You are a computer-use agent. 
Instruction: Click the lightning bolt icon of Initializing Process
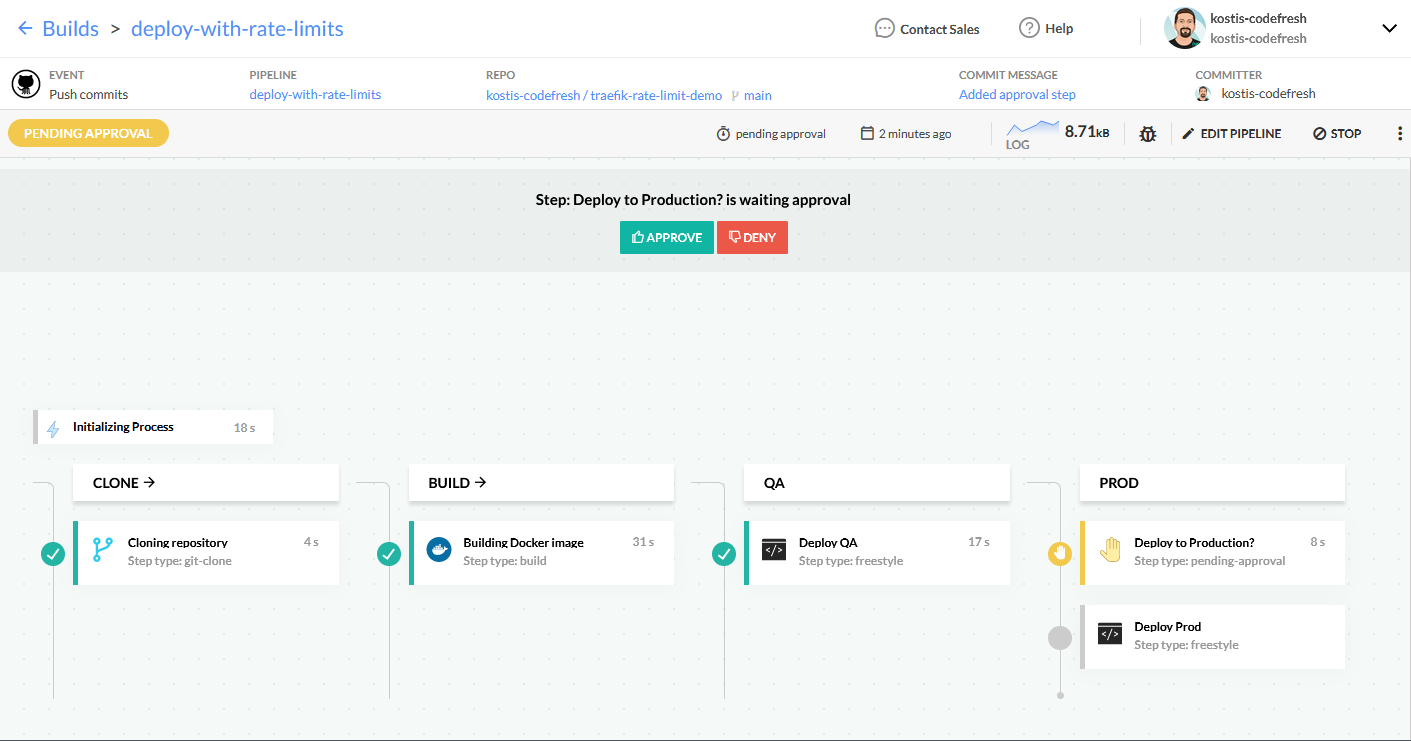[x=54, y=429]
